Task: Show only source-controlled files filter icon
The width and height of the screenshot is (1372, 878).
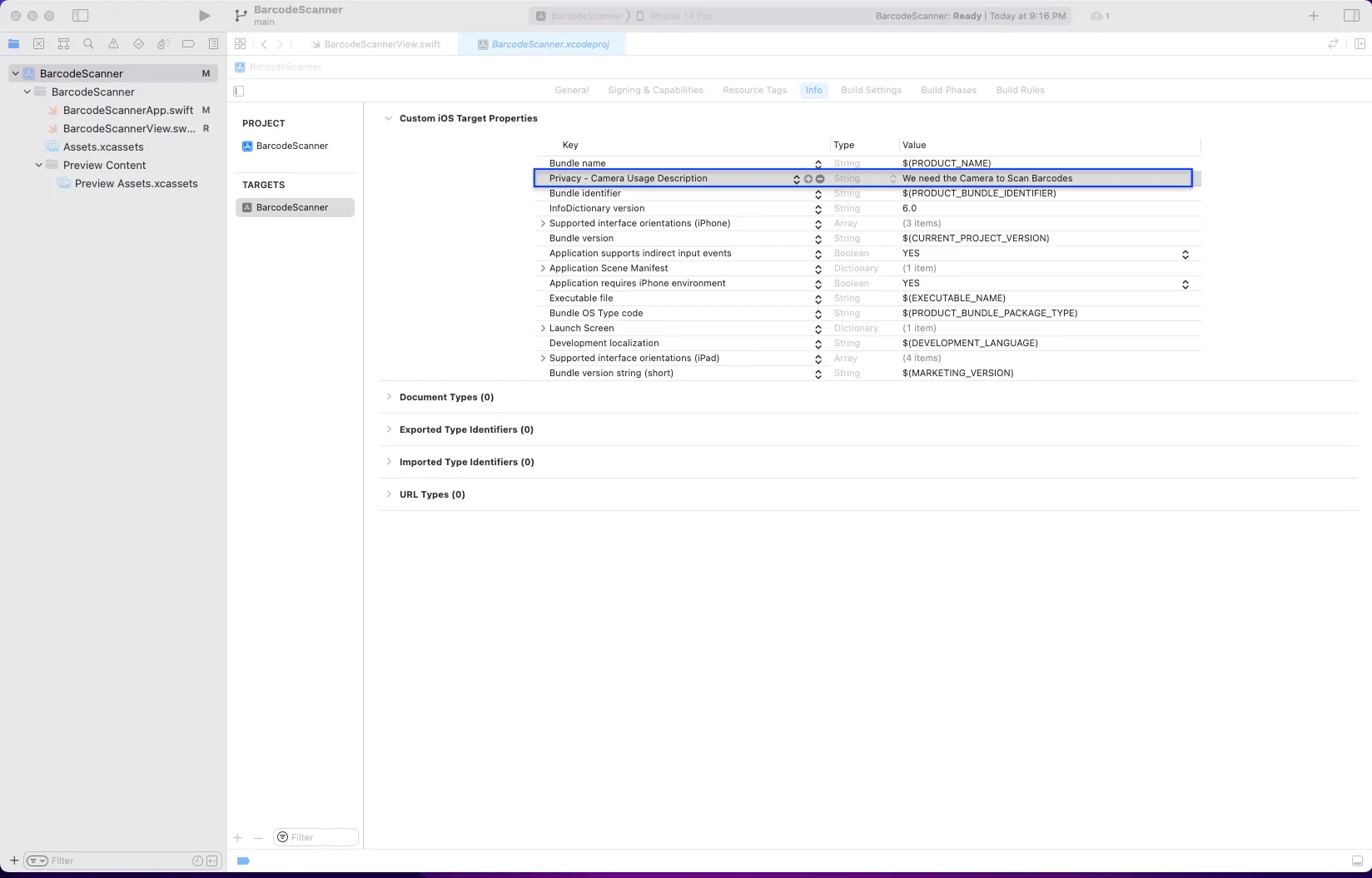Action: 212,861
